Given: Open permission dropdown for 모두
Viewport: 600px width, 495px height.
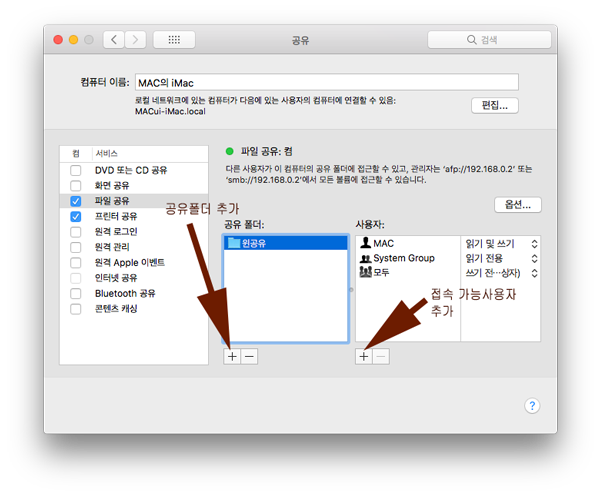Looking at the screenshot, I should pyautogui.click(x=534, y=273).
